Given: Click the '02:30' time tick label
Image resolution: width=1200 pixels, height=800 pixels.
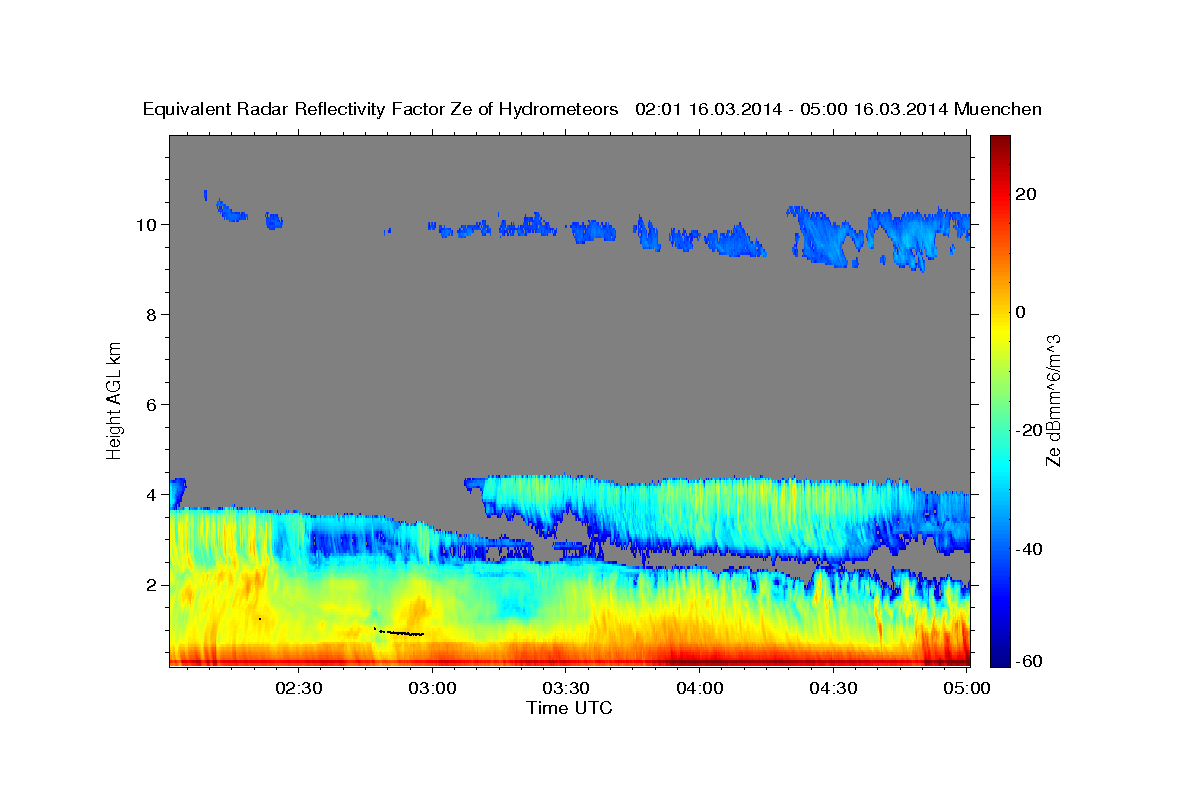Looking at the screenshot, I should (299, 688).
